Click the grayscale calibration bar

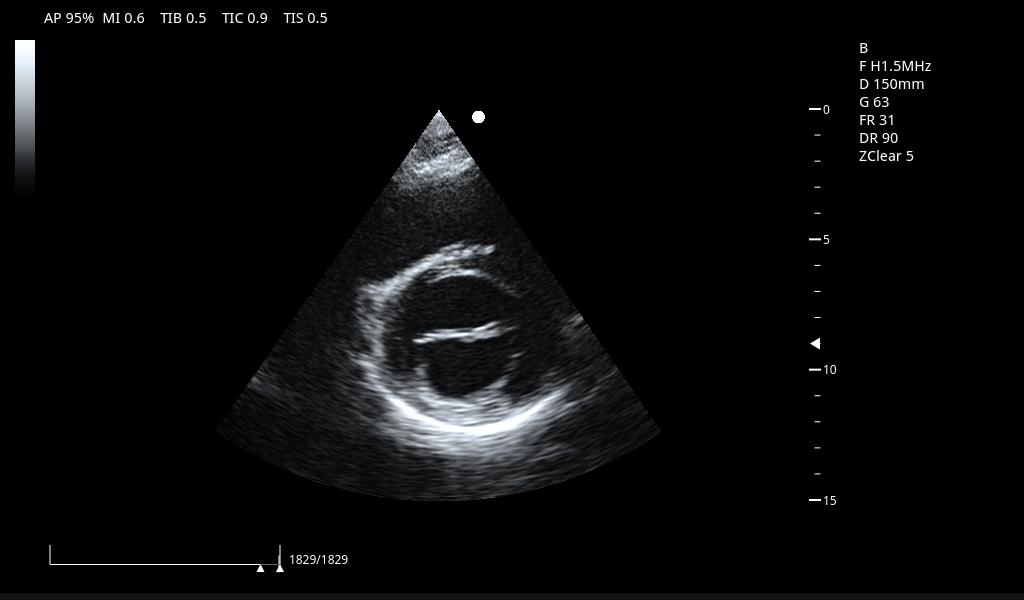(24, 115)
